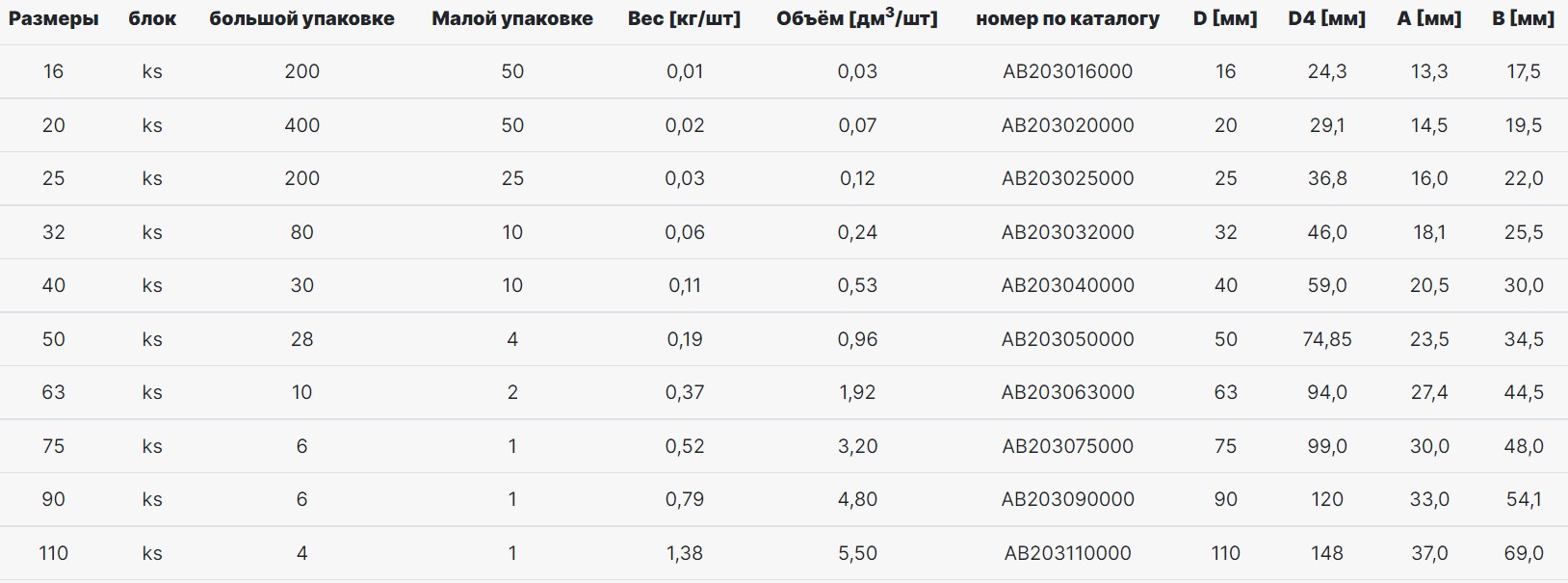Click the Размеры column header
1568x583 pixels.
coord(54,18)
